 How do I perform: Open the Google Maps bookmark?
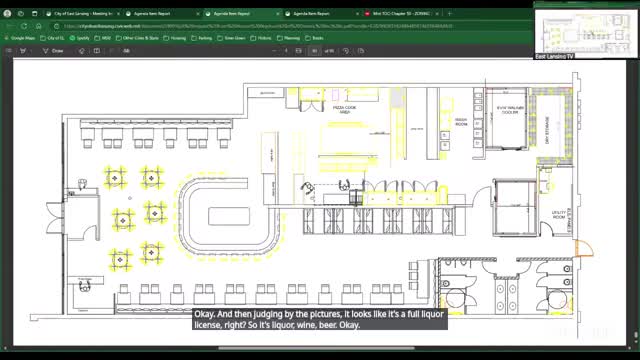[x=20, y=38]
